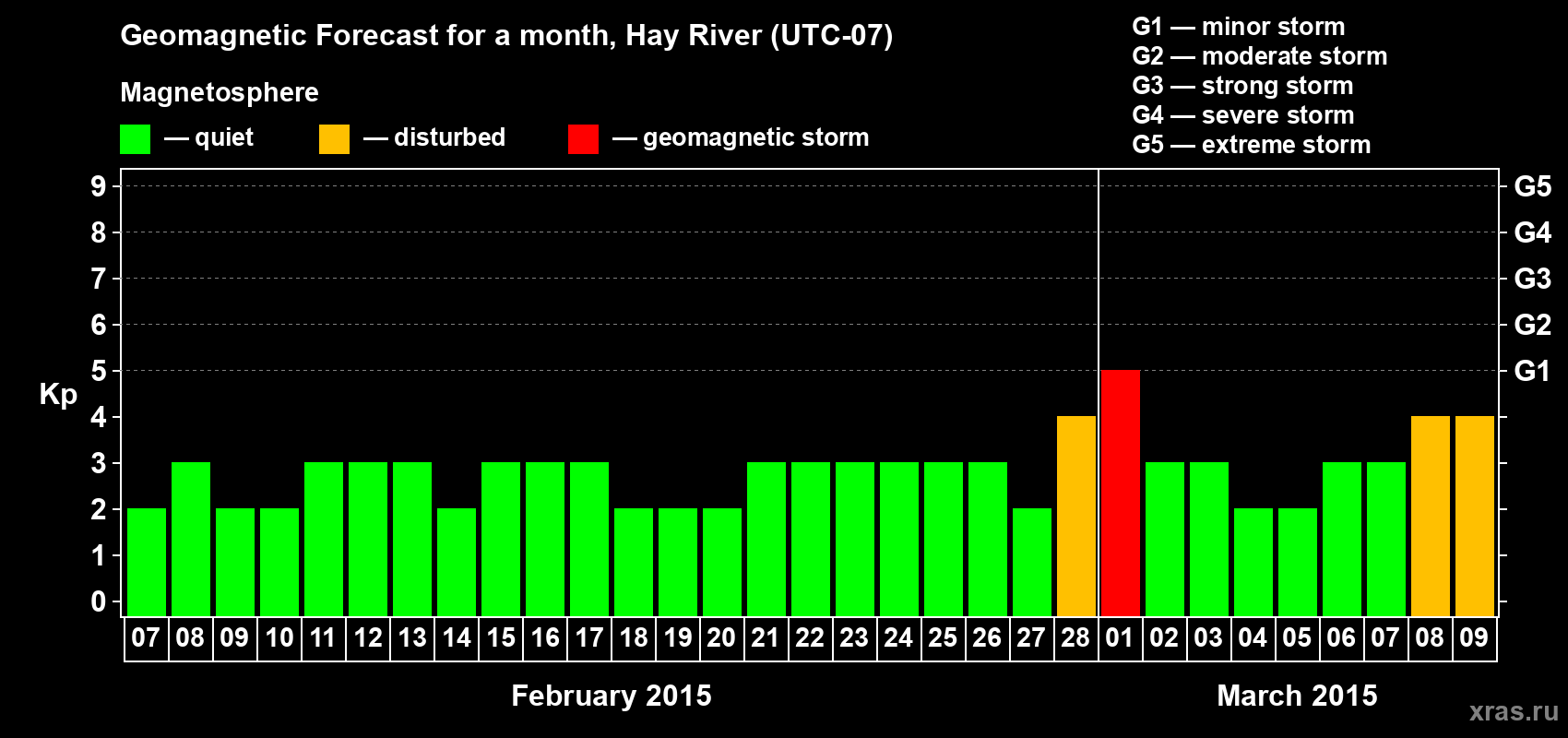Click the date cell 12 in February

[368, 638]
